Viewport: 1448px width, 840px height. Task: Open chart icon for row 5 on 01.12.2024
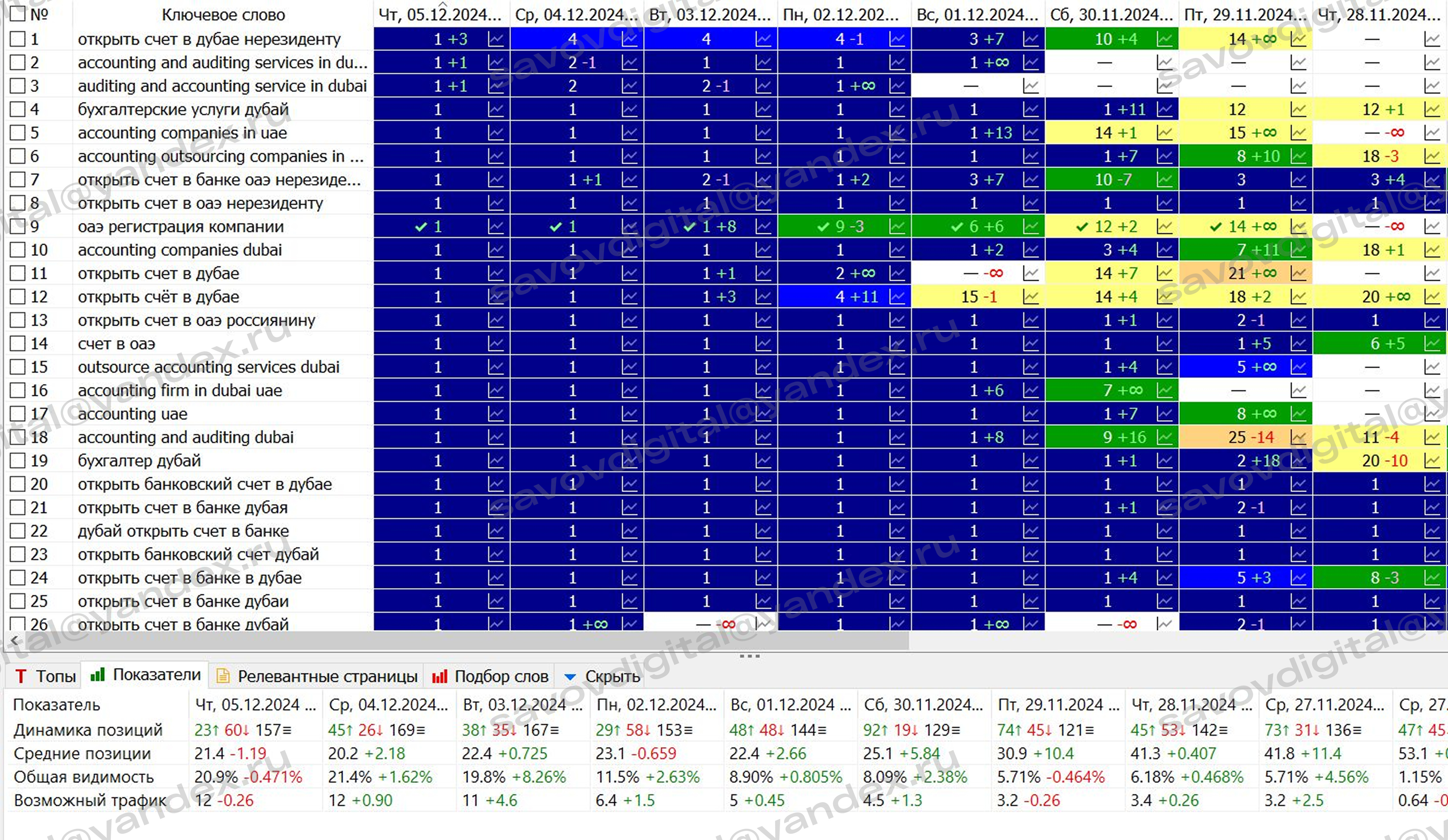pos(1031,133)
